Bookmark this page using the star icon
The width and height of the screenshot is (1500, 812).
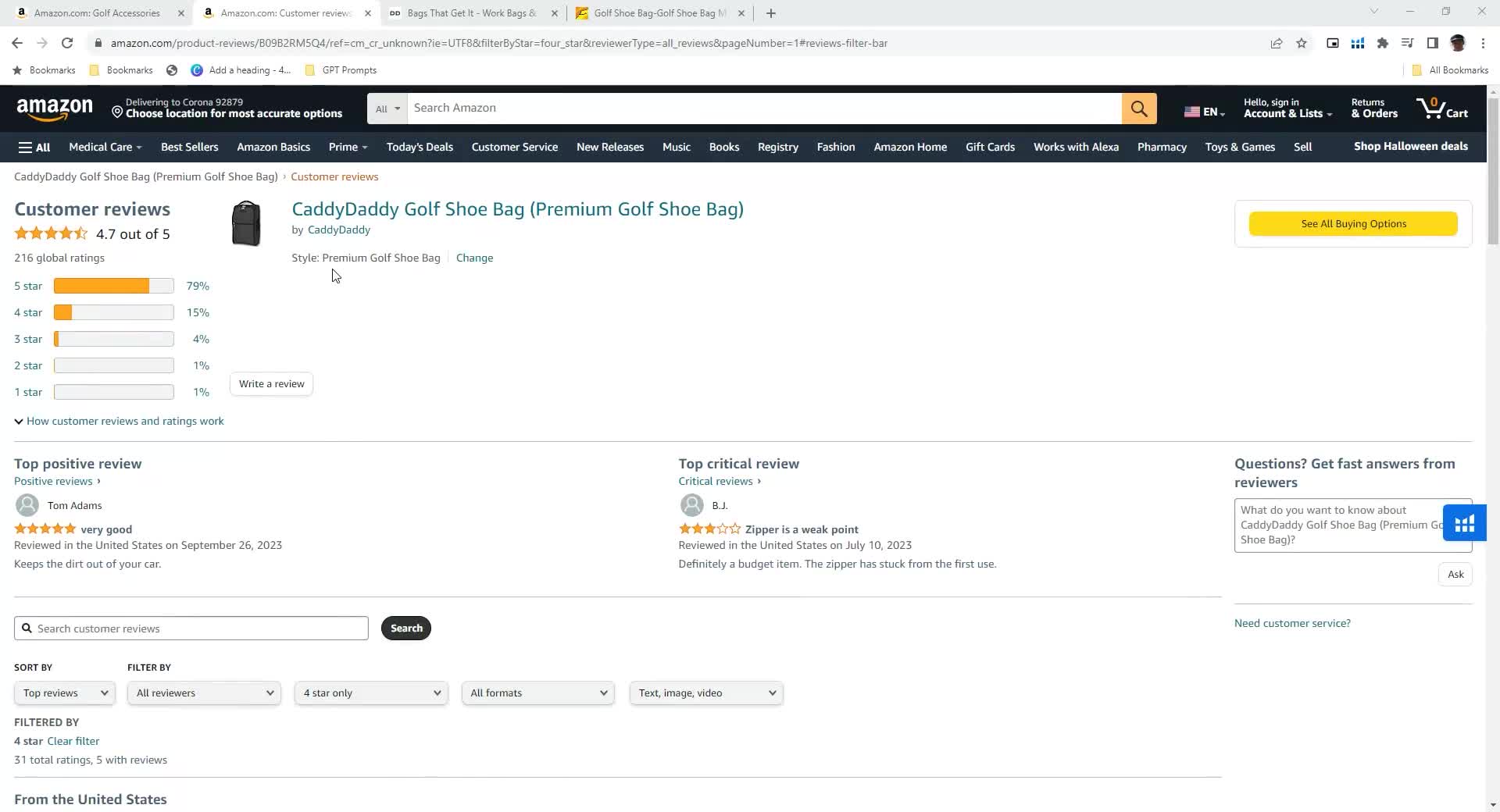pyautogui.click(x=1302, y=43)
